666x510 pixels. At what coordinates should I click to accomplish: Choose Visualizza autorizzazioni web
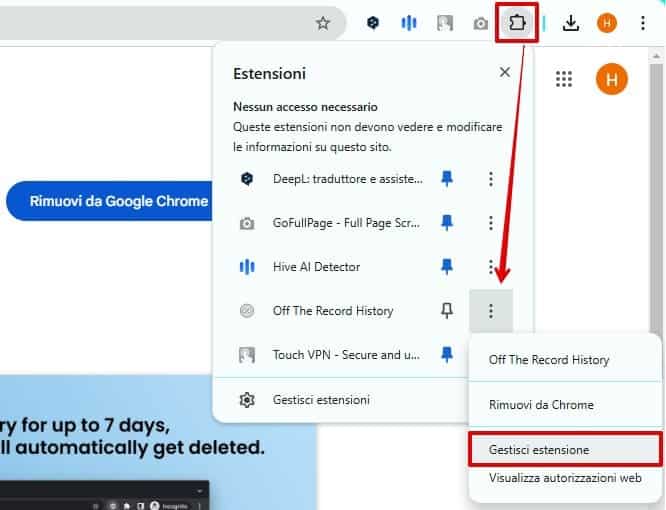pos(565,478)
